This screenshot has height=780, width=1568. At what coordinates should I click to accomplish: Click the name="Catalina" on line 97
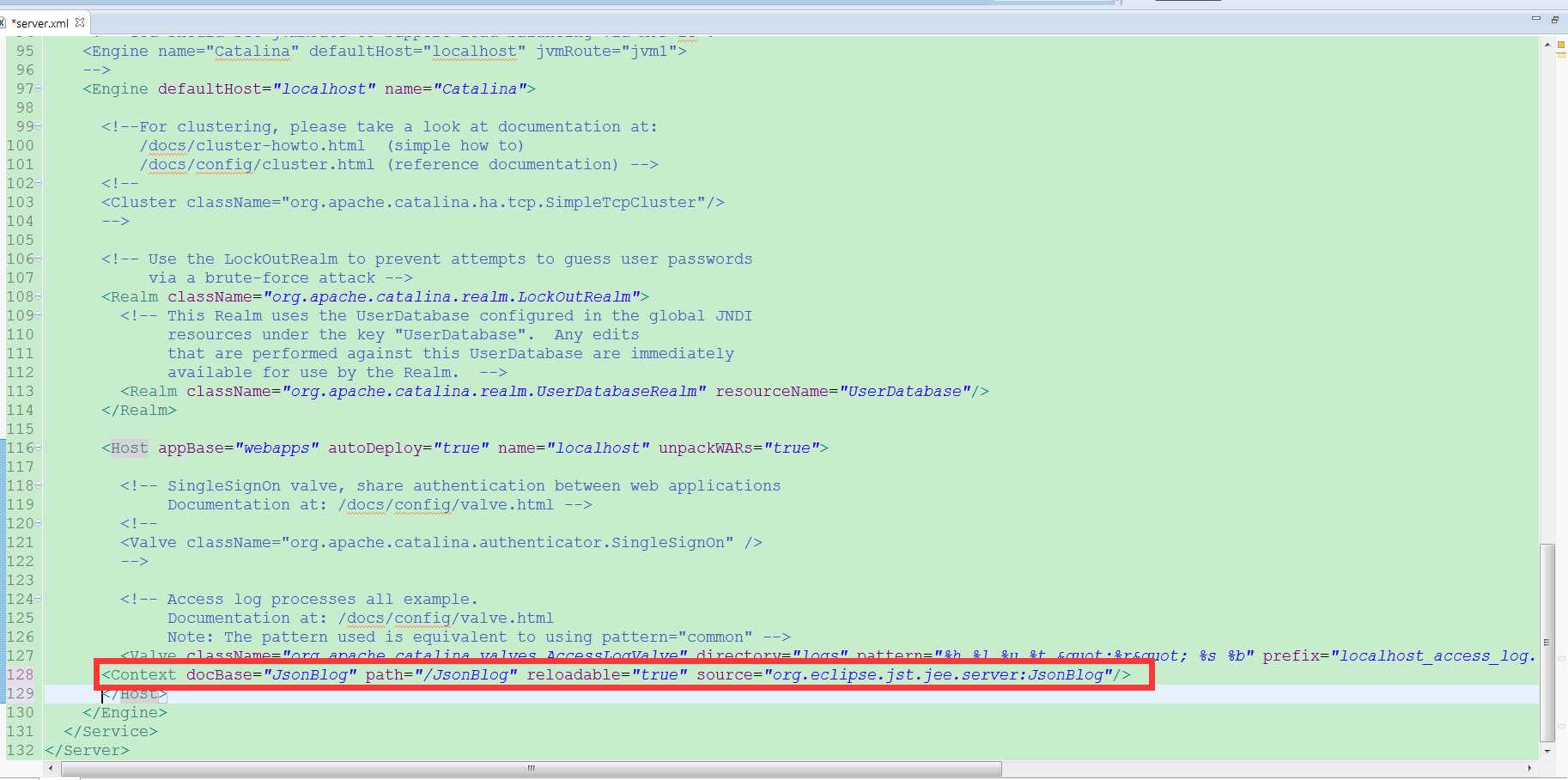click(x=456, y=89)
